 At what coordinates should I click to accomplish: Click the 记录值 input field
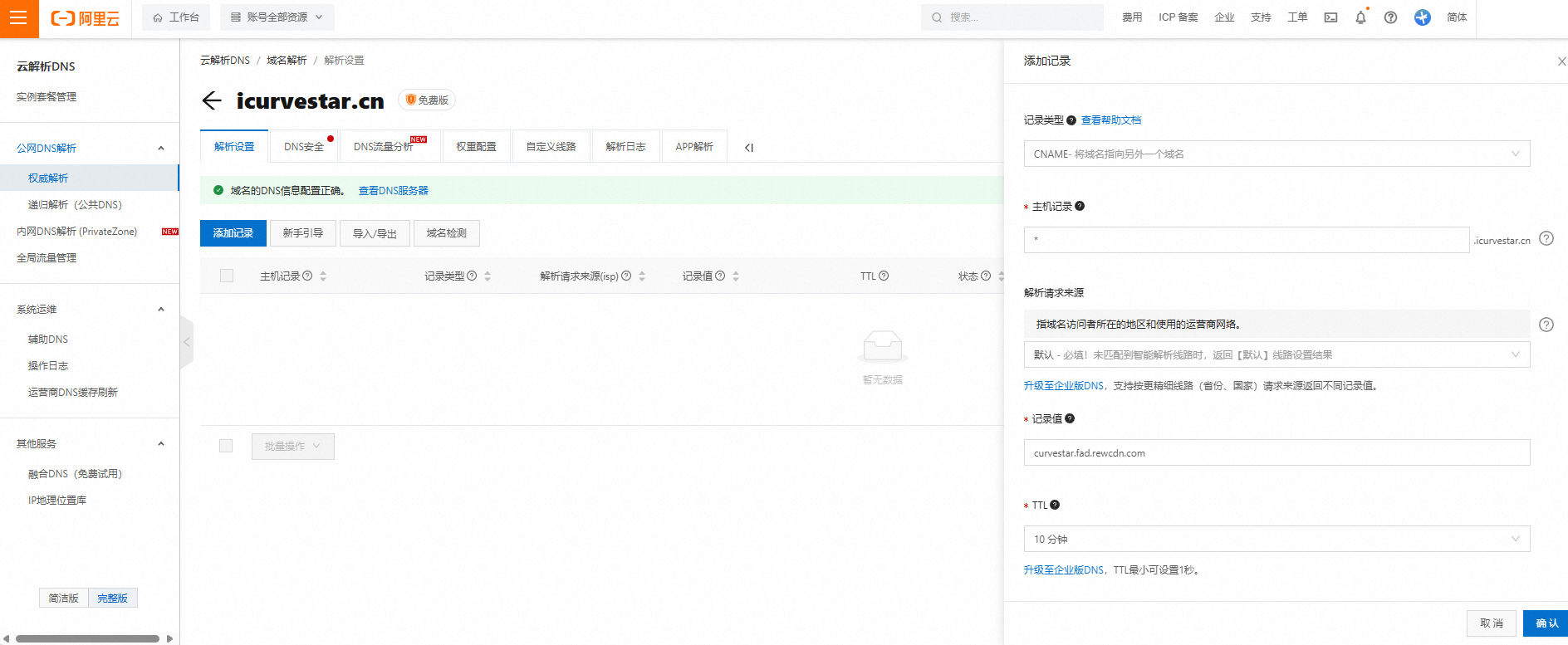point(1276,453)
